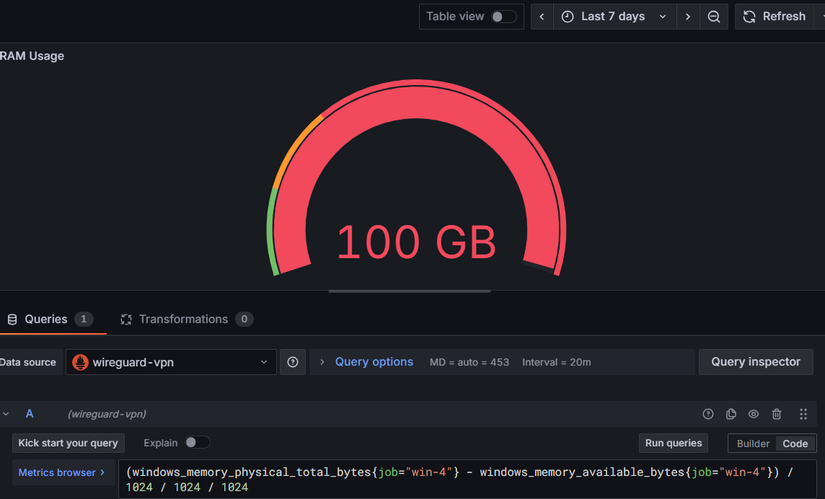Open the wireguard-vpn data source dropdown
This screenshot has width=825, height=499.
170,362
